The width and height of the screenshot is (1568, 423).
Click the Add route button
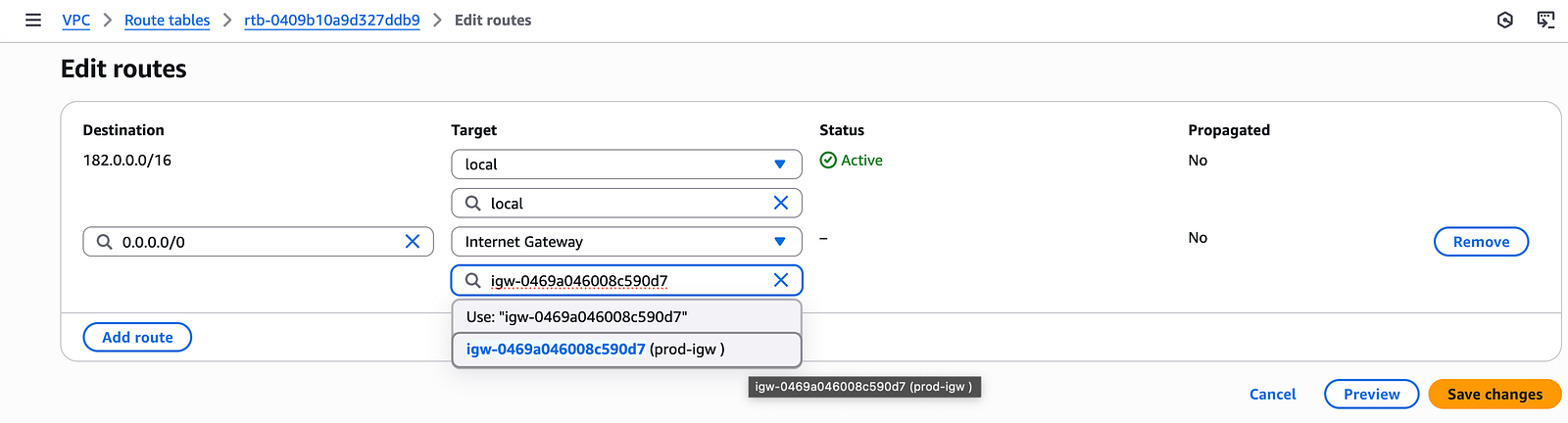tap(137, 337)
